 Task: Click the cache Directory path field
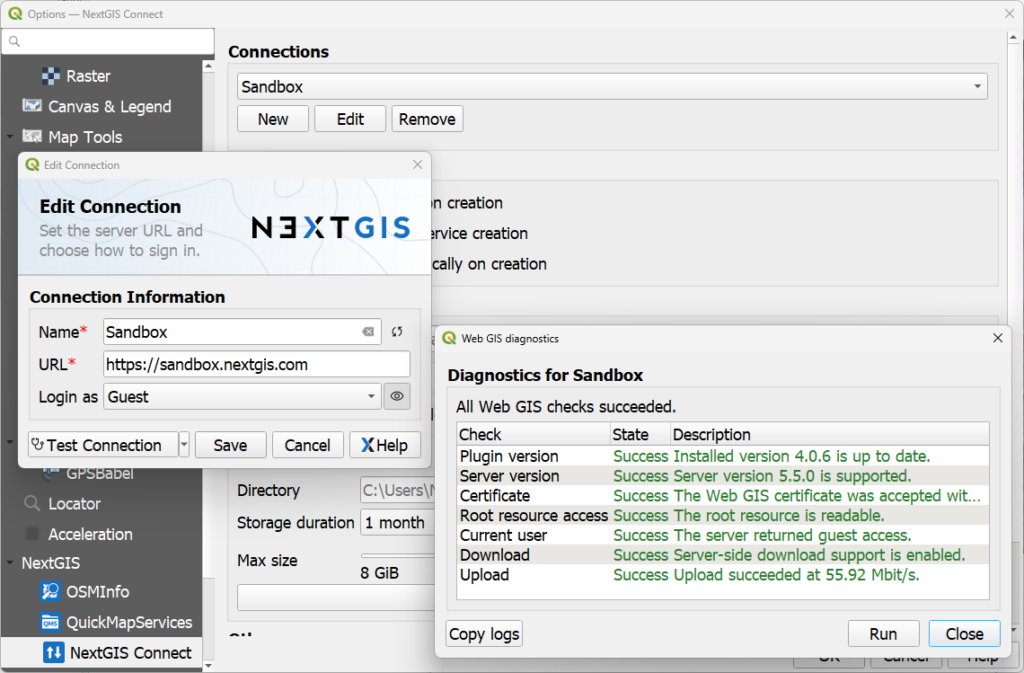[397, 490]
